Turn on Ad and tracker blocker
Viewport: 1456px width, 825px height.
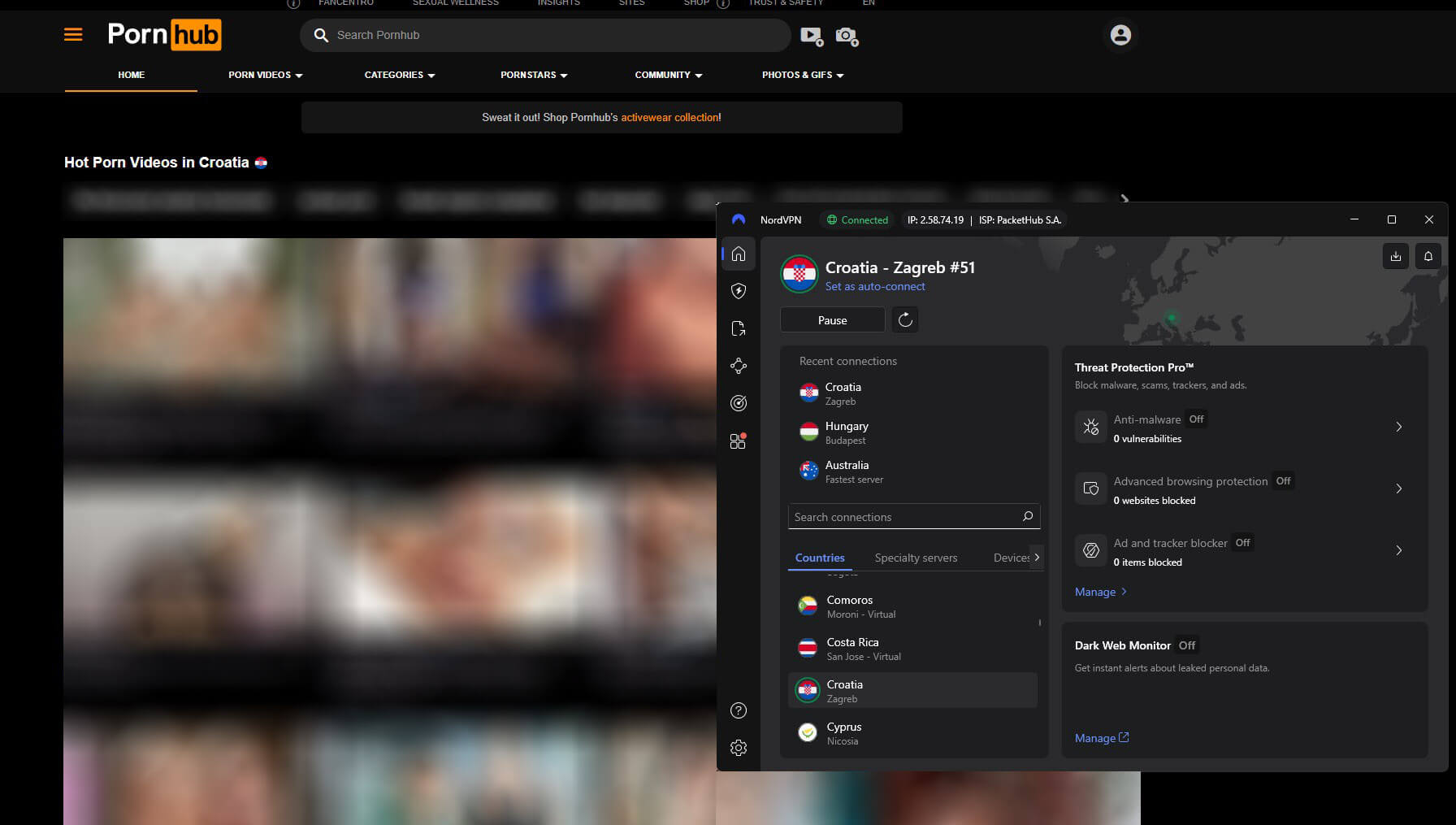pyautogui.click(x=1241, y=542)
